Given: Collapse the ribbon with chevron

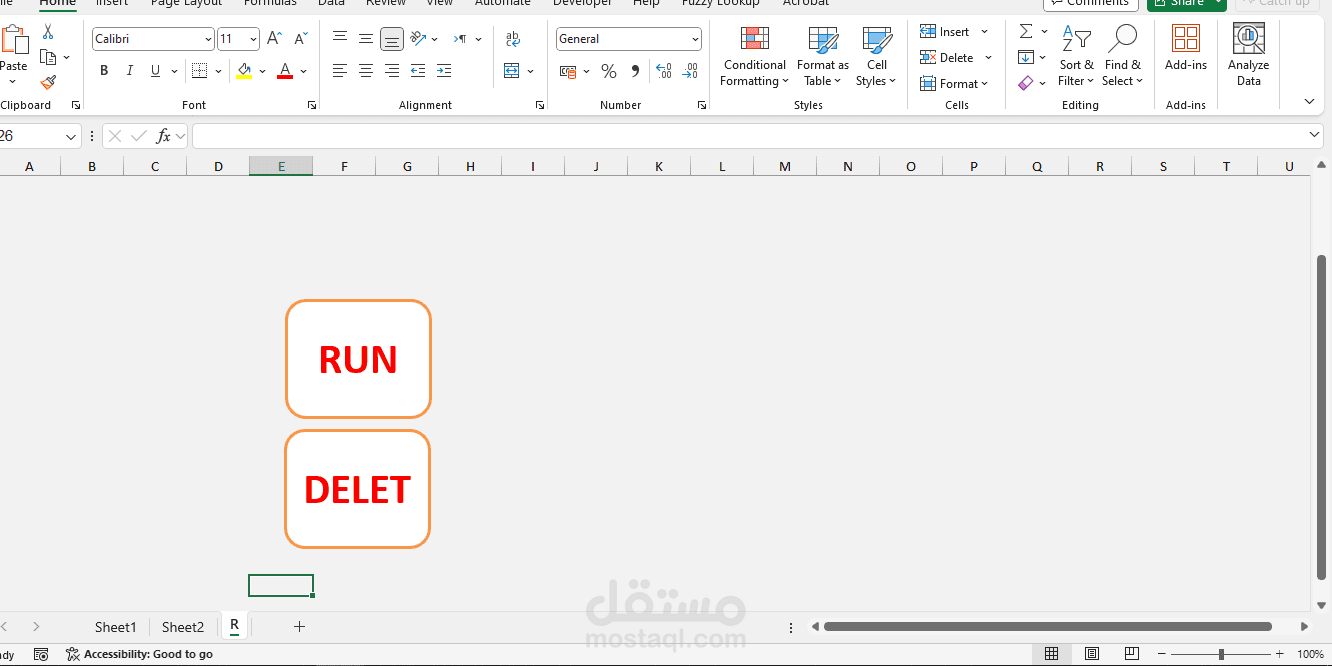Looking at the screenshot, I should tap(1310, 101).
